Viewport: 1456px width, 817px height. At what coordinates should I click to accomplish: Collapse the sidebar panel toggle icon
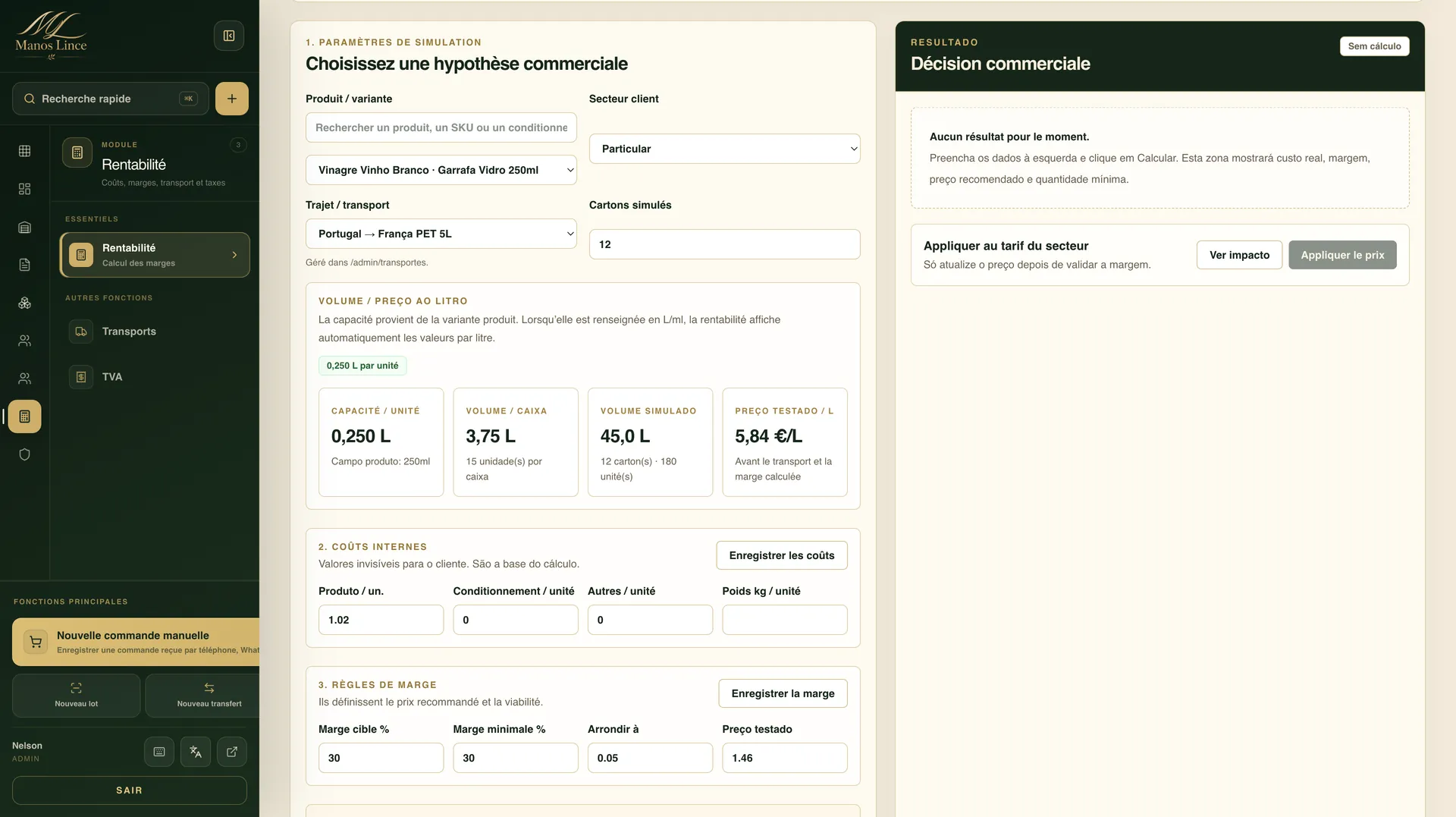coord(229,36)
